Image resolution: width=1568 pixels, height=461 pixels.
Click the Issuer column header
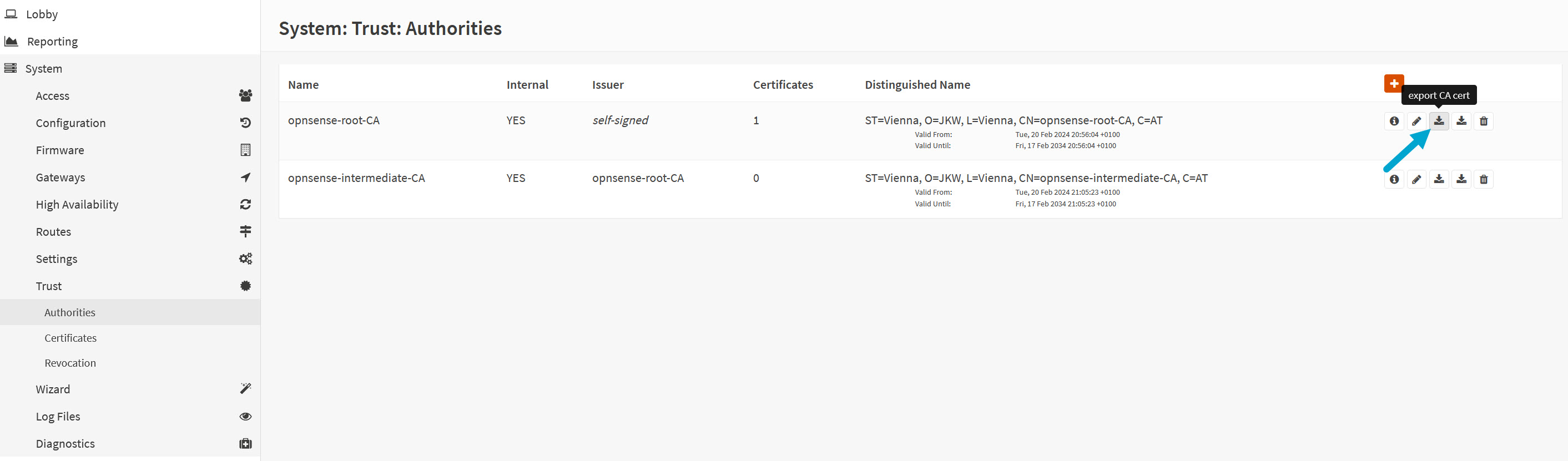(607, 84)
